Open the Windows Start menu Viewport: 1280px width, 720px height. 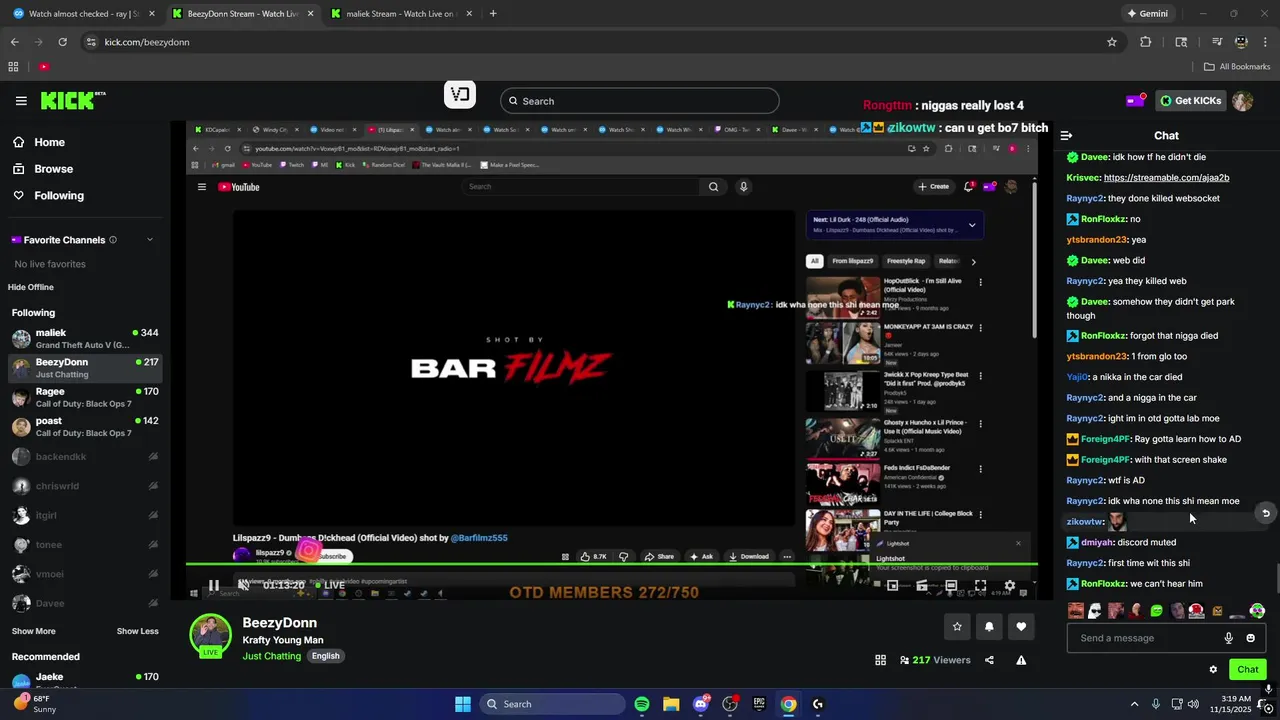(463, 704)
